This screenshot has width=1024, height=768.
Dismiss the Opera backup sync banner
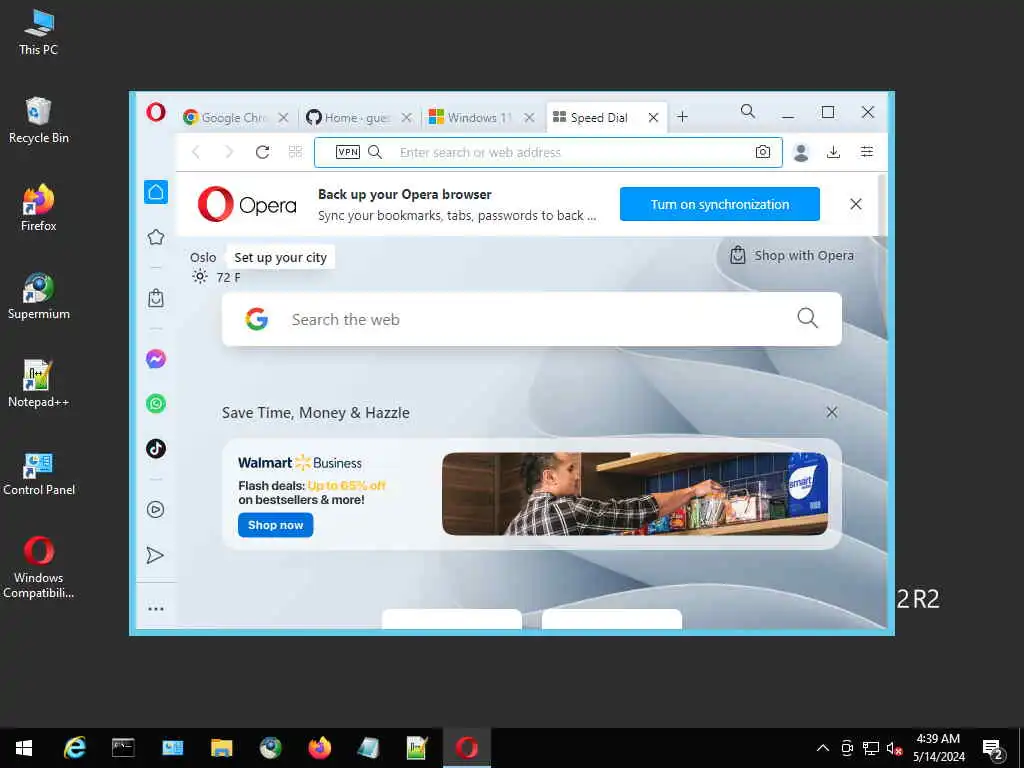click(856, 204)
